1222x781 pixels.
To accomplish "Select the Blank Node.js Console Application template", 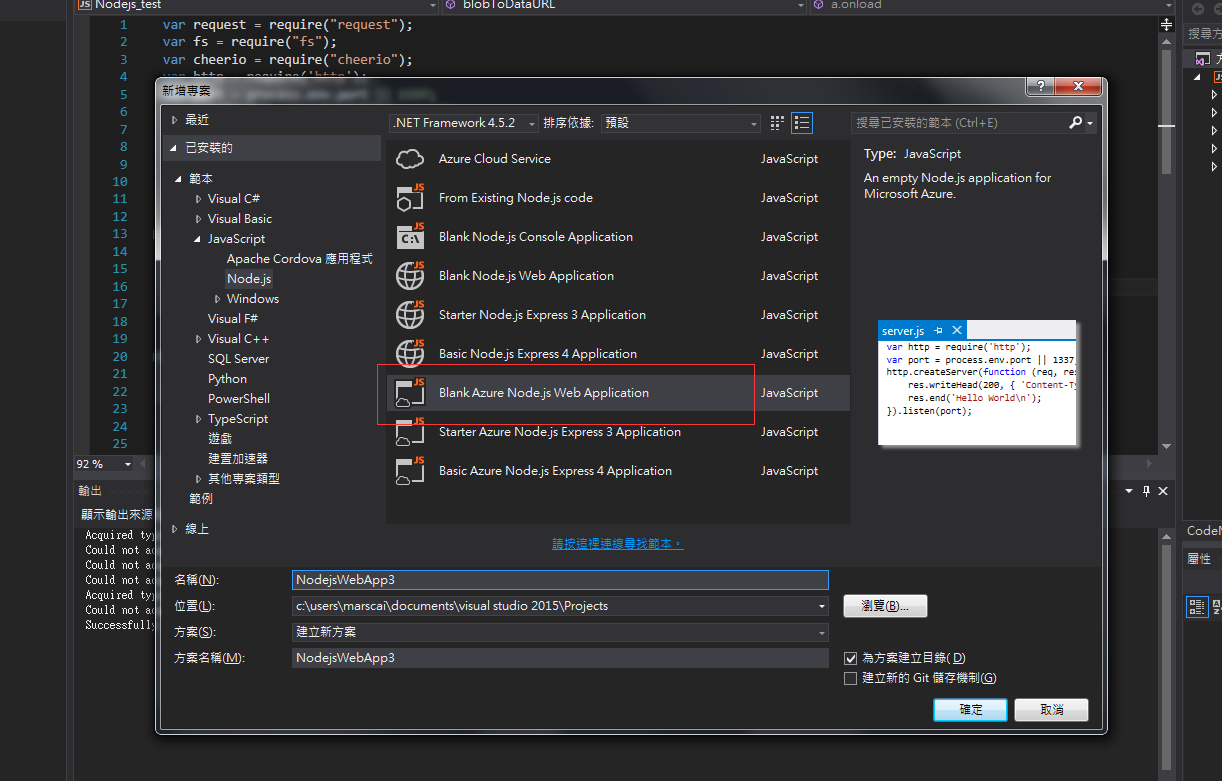I will 536,236.
